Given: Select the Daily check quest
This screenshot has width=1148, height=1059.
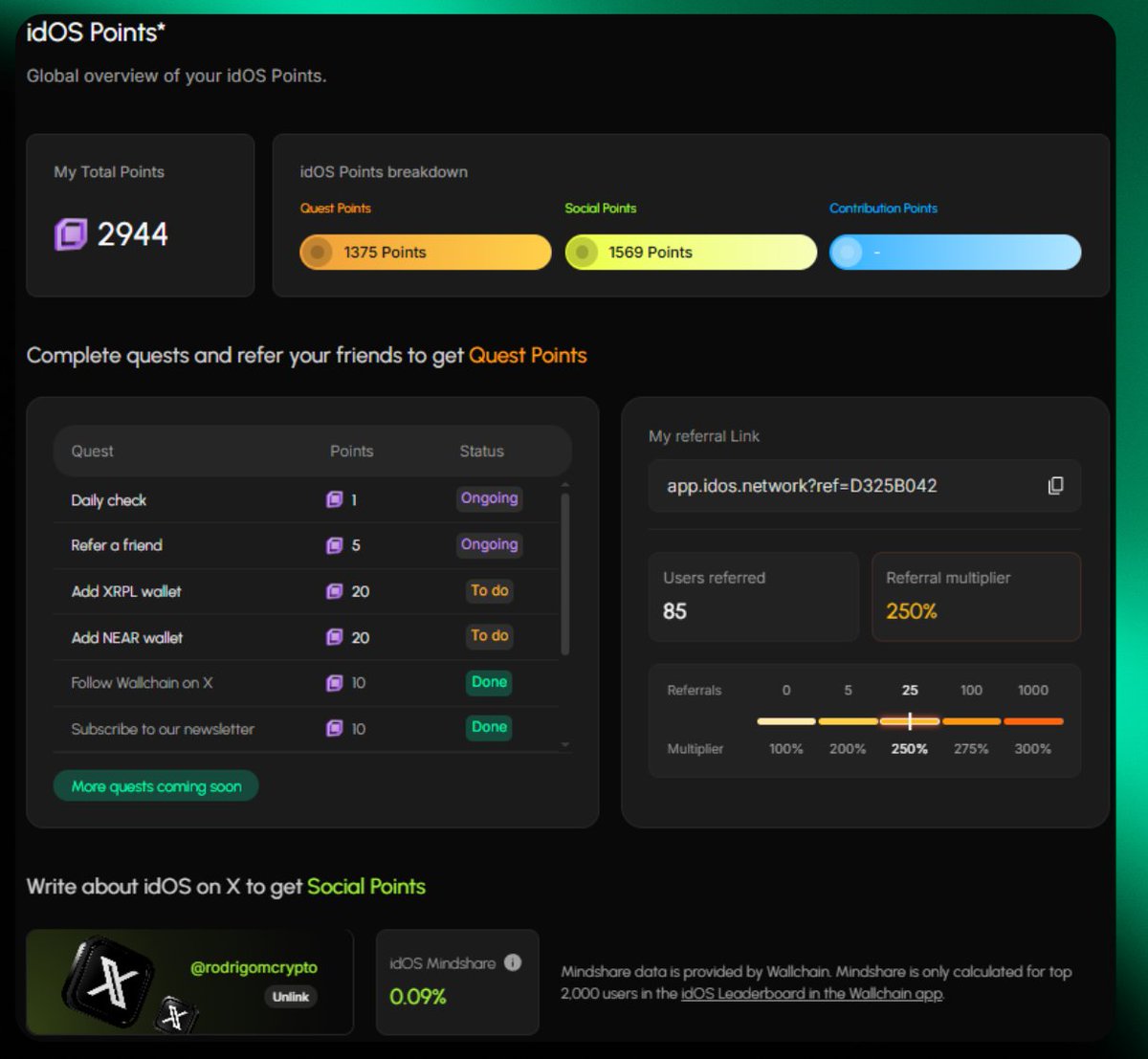Looking at the screenshot, I should click(108, 500).
